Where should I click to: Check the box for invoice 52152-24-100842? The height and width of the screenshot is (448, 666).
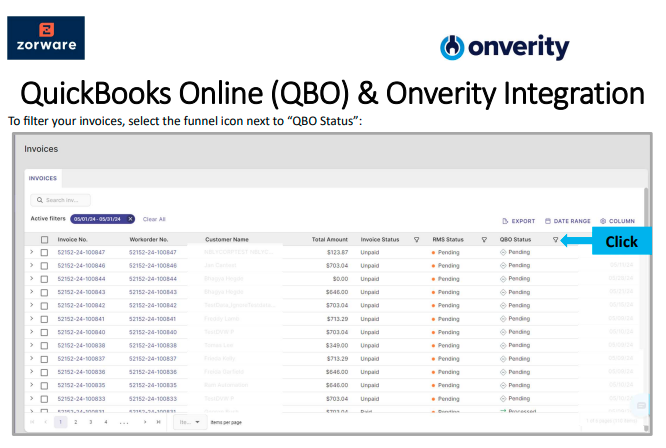point(44,306)
